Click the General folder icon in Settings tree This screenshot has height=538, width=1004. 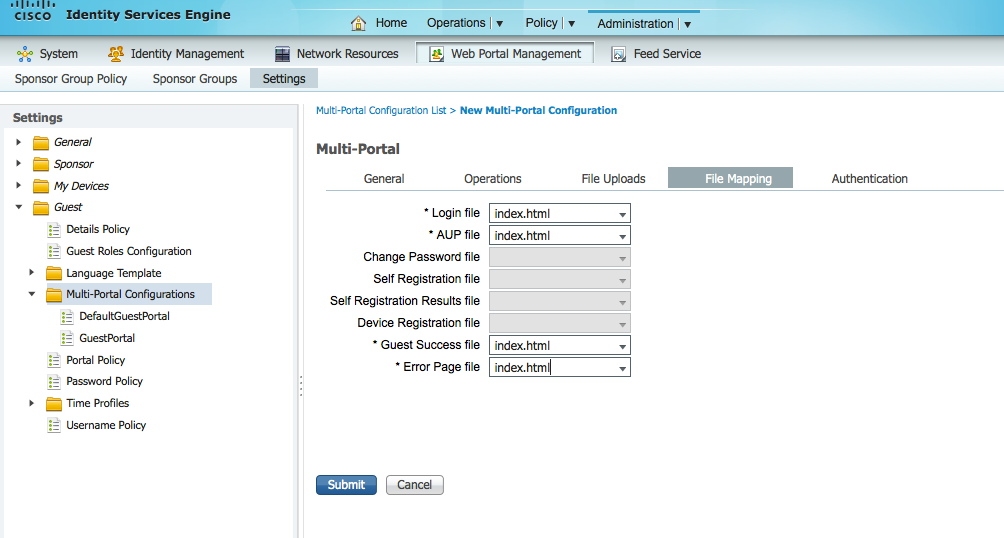(x=41, y=142)
